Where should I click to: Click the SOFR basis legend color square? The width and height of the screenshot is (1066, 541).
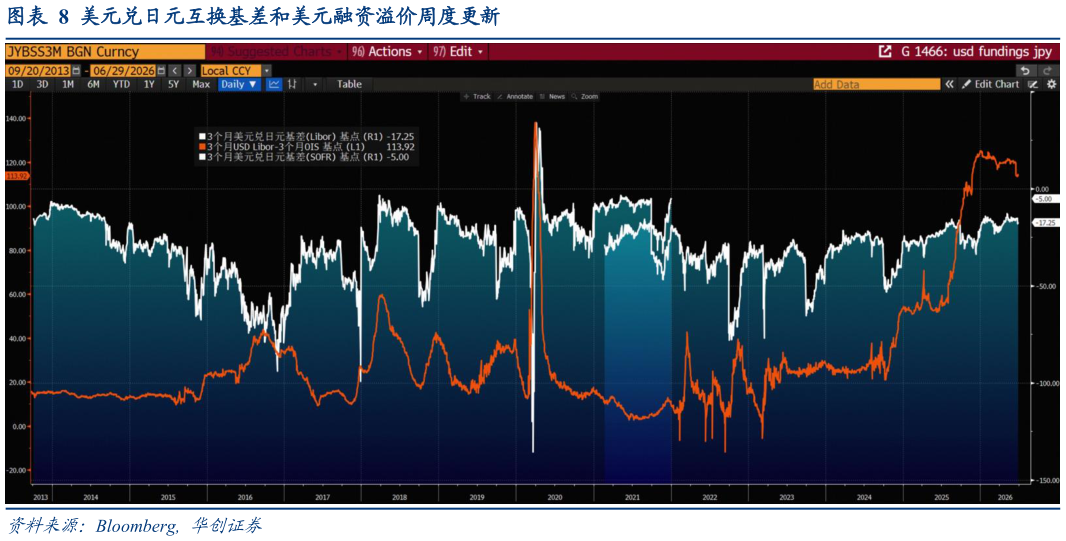pyautogui.click(x=201, y=156)
